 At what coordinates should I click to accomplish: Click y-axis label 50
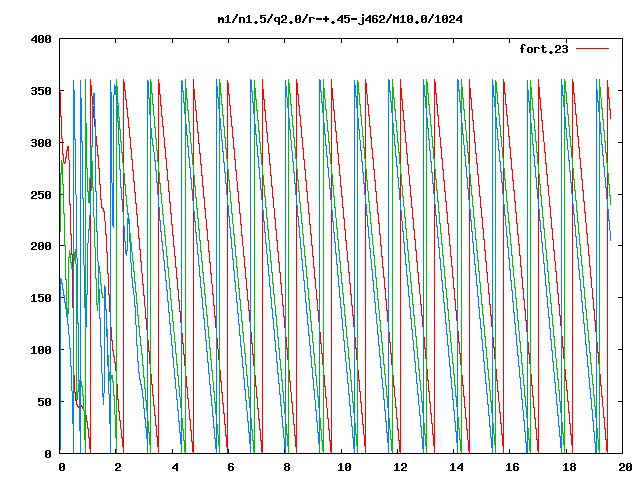click(x=44, y=402)
